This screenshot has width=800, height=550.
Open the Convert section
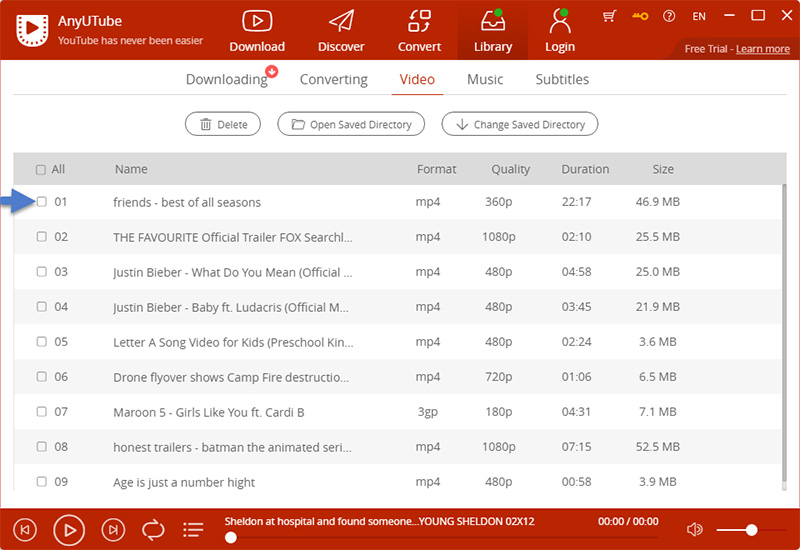click(x=419, y=31)
